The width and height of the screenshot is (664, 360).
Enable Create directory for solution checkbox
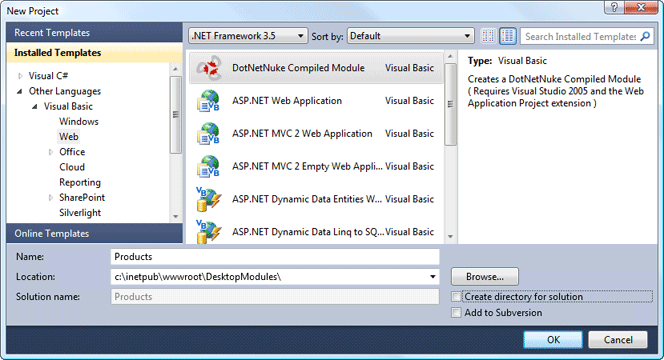coord(456,296)
